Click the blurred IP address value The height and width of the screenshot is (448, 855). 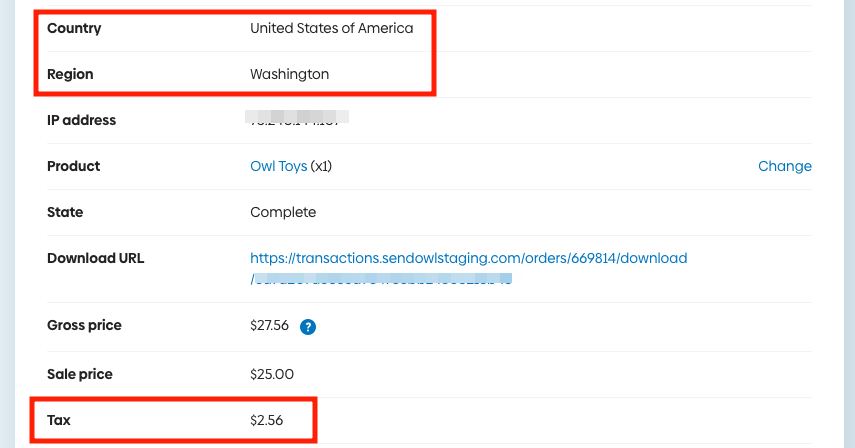[299, 120]
